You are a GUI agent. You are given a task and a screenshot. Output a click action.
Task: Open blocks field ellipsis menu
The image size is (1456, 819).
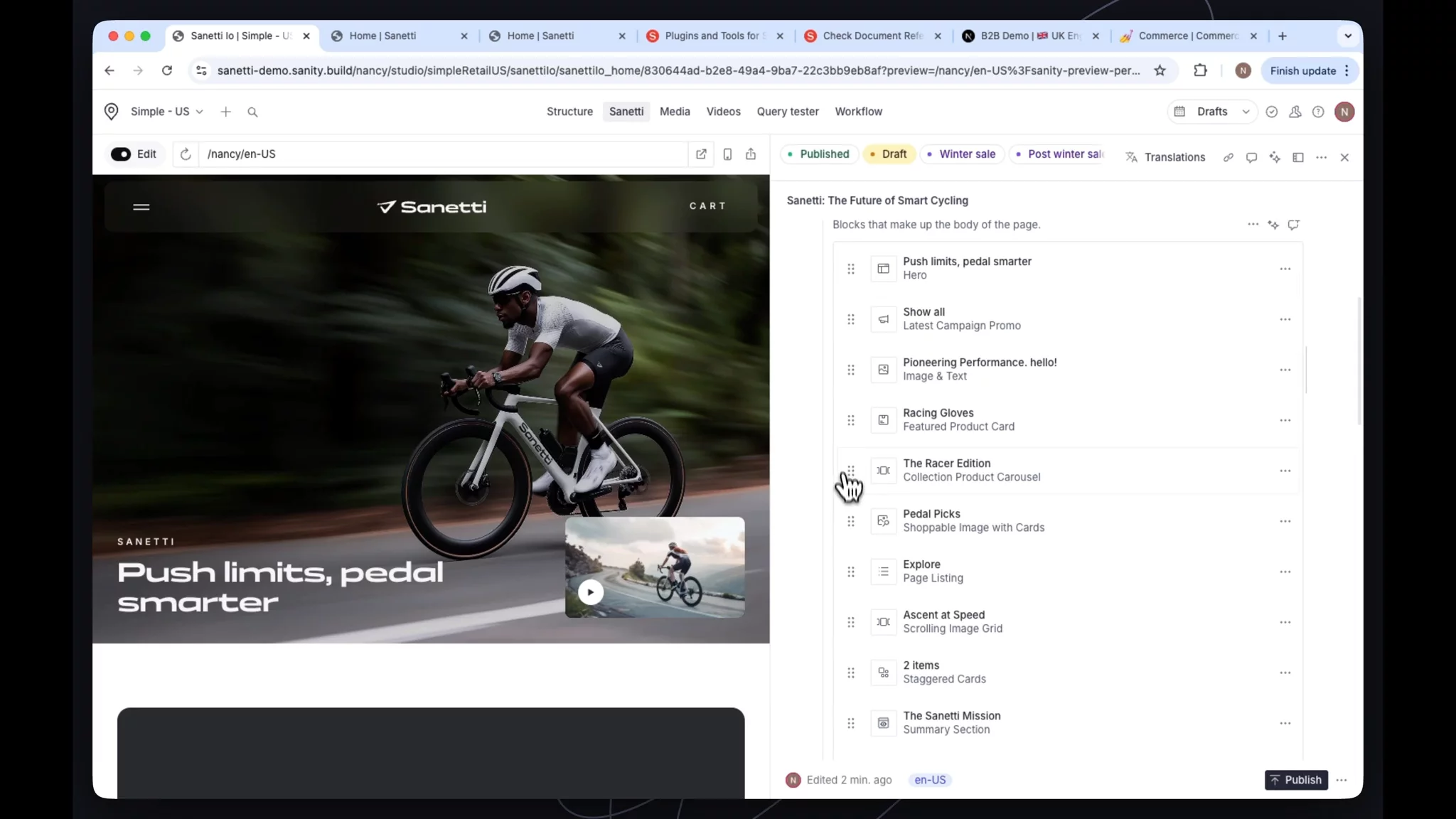pyautogui.click(x=1253, y=225)
